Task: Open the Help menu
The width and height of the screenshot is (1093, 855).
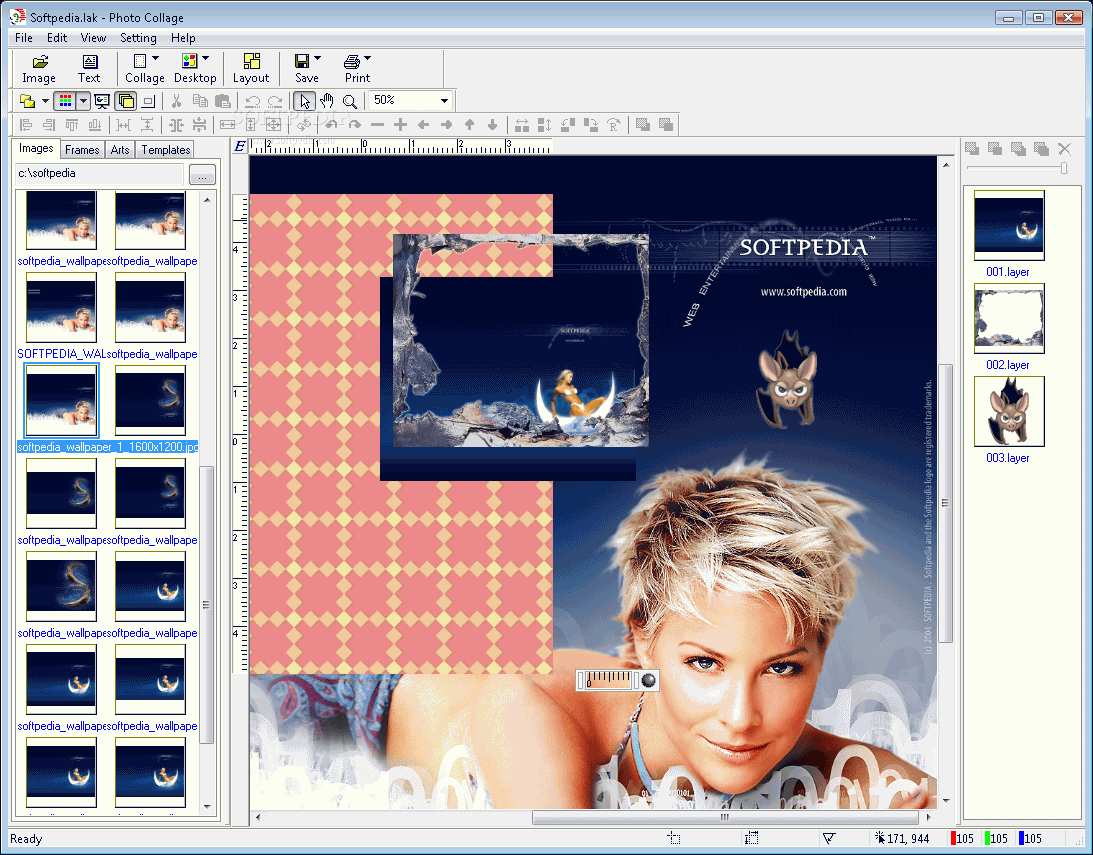Action: point(183,38)
